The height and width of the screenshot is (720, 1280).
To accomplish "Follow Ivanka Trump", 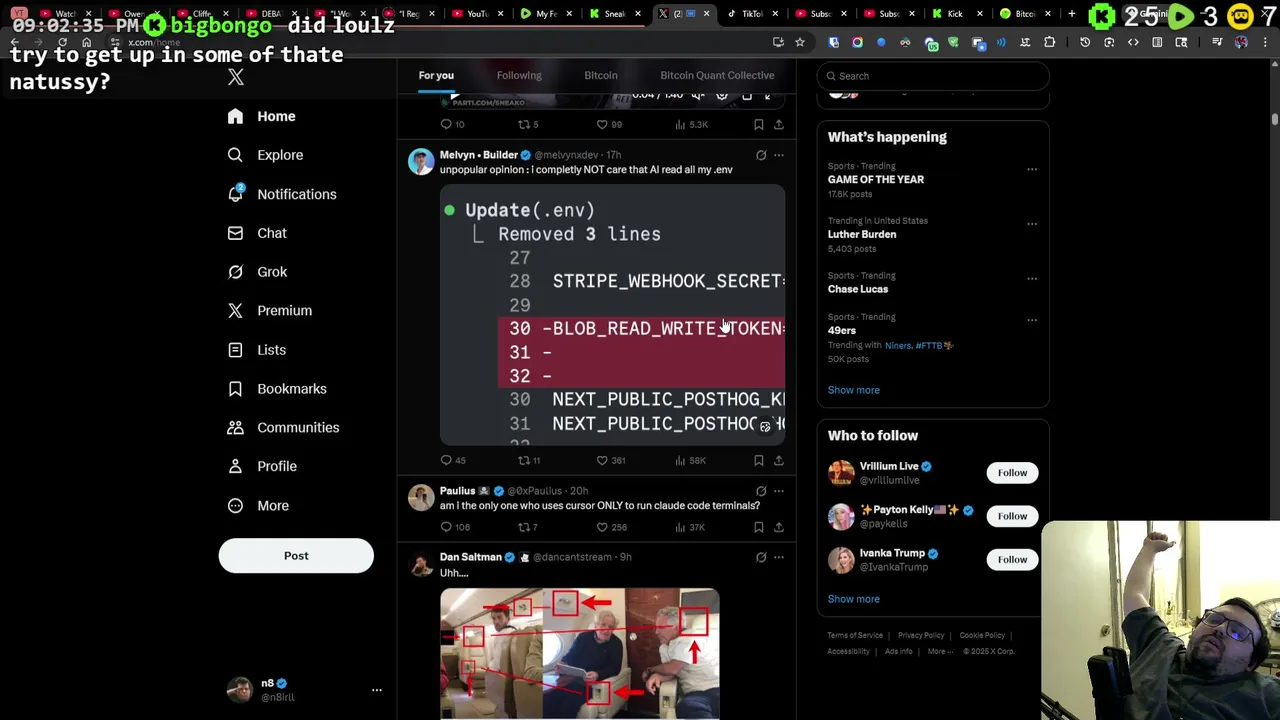I will [x=1012, y=559].
